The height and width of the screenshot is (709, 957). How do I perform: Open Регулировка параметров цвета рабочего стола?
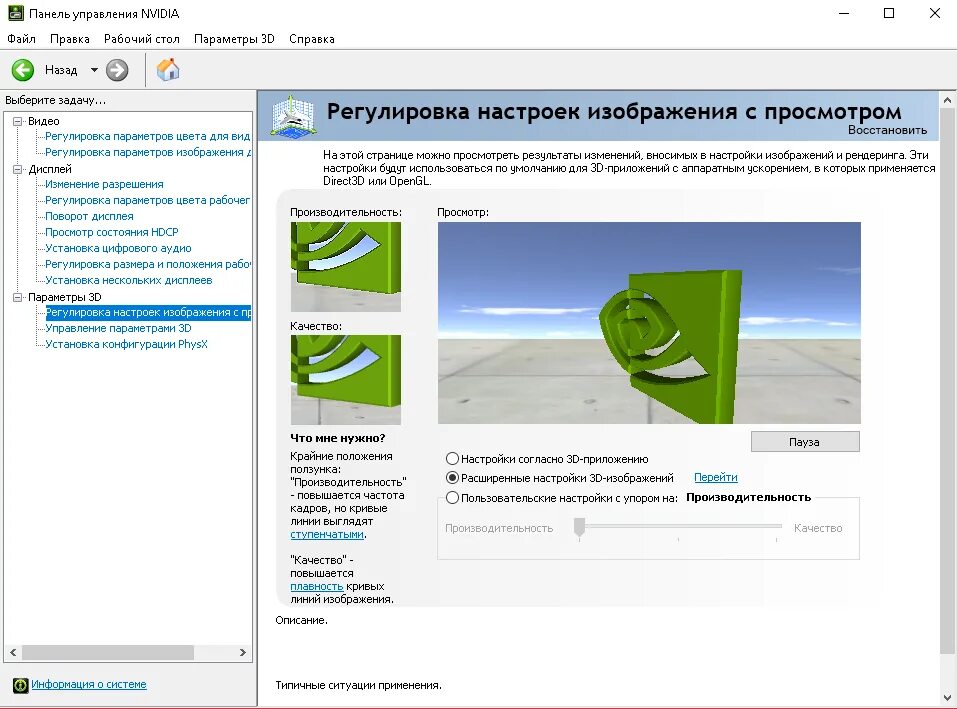(x=148, y=200)
